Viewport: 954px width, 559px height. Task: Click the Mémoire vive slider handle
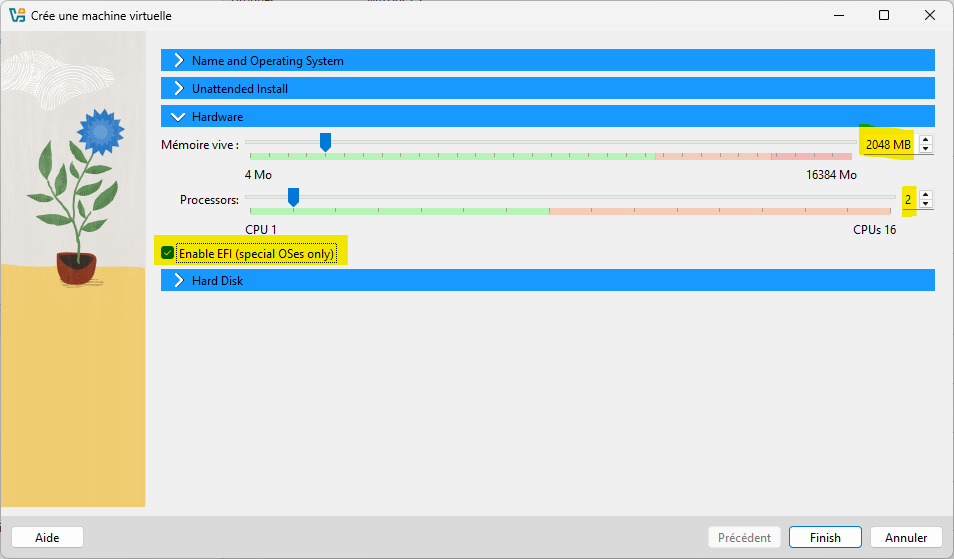326,142
